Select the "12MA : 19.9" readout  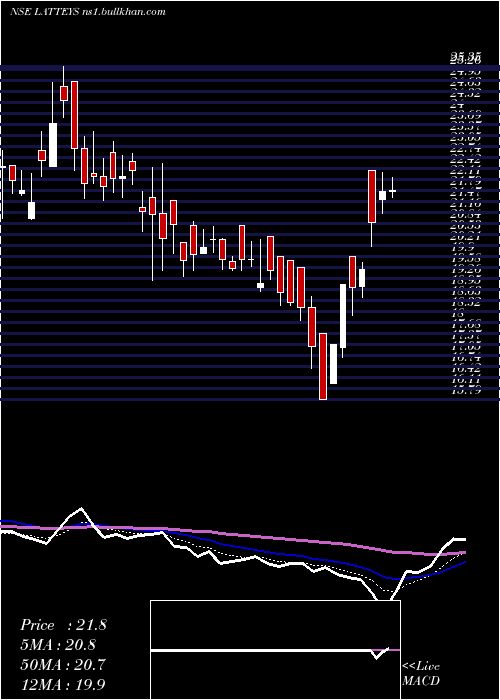[x=63, y=684]
